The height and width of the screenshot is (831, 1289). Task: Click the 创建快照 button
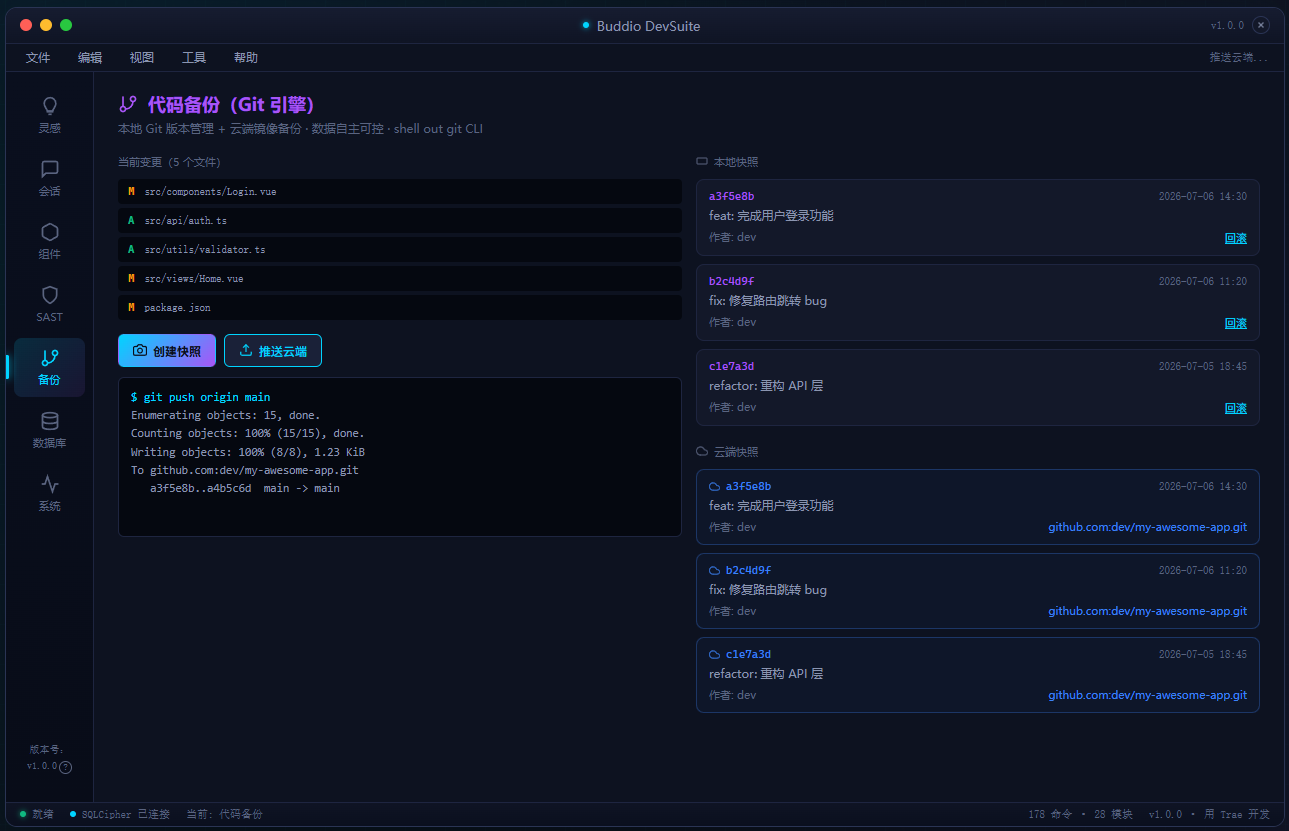coord(167,351)
